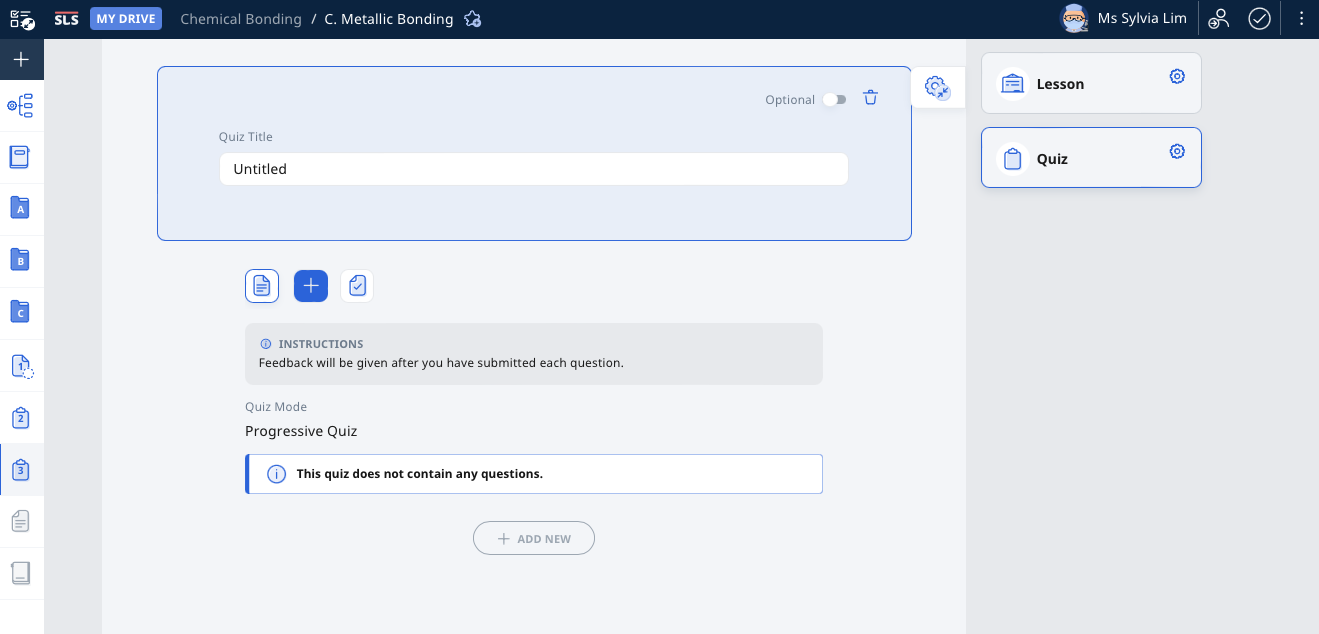
Task: Select section A in the left sidebar
Action: (x=21, y=209)
